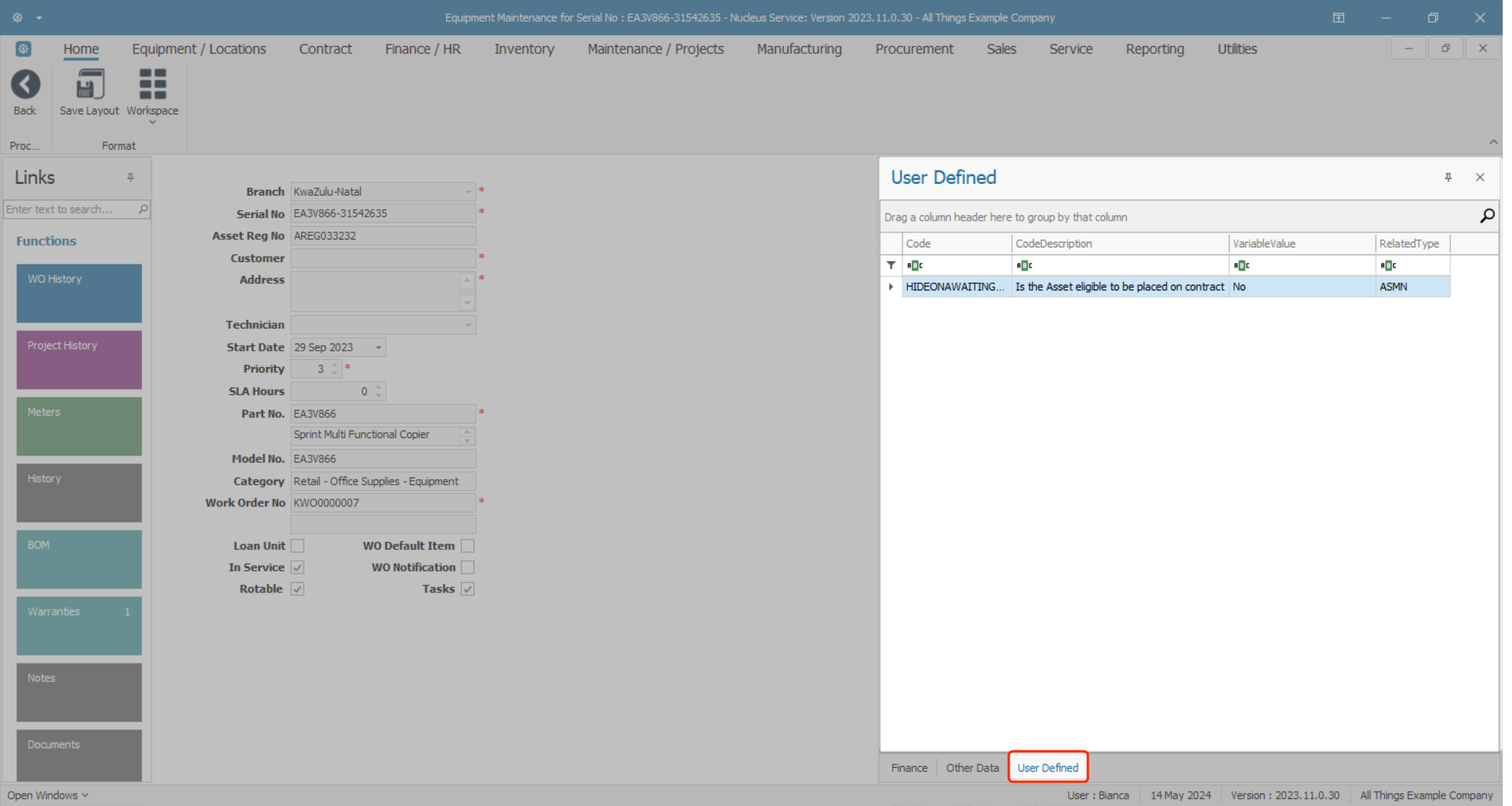Click the search magnifier in Links panel
This screenshot has width=1512, height=806.
143,210
